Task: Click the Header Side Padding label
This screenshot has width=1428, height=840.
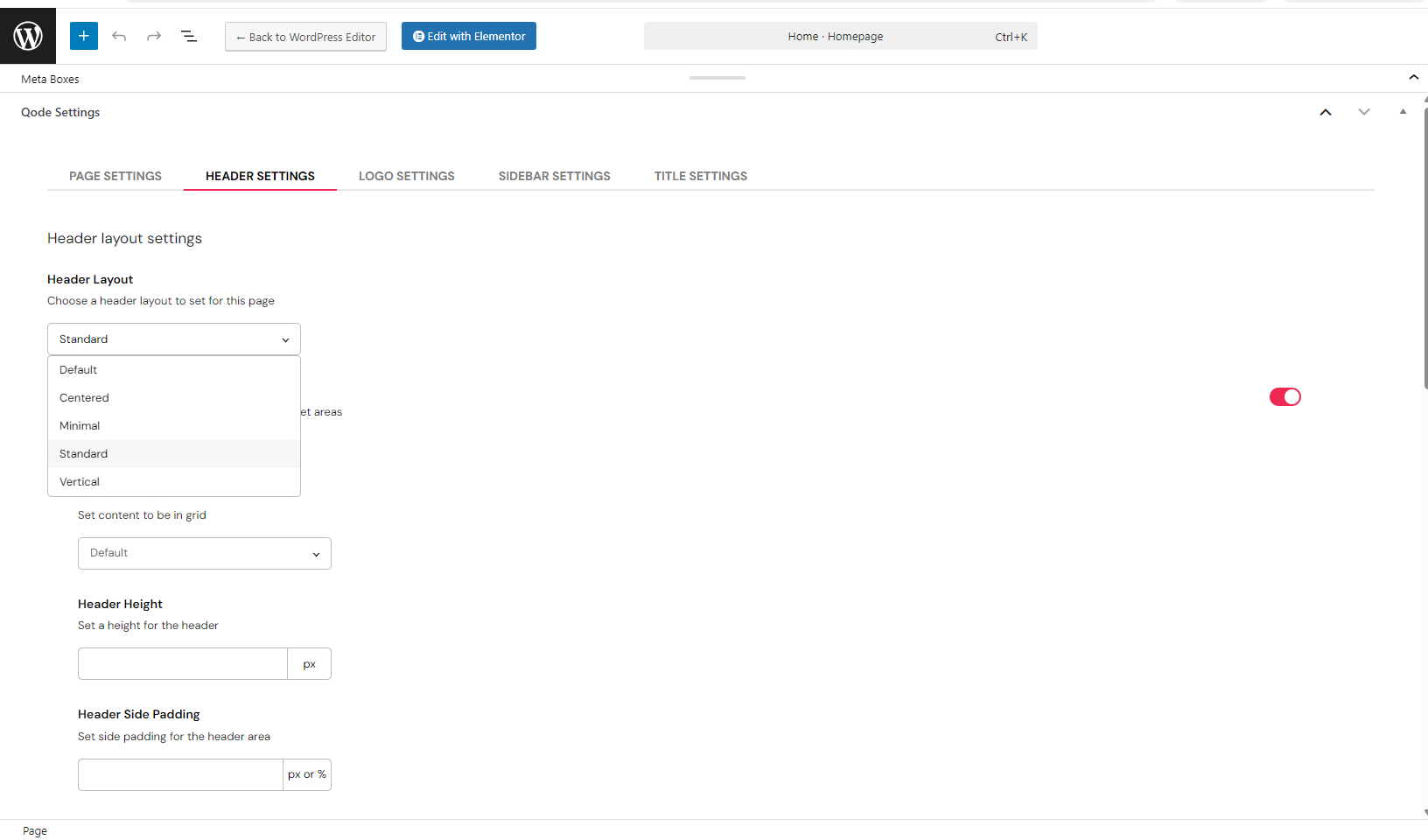Action: point(138,714)
